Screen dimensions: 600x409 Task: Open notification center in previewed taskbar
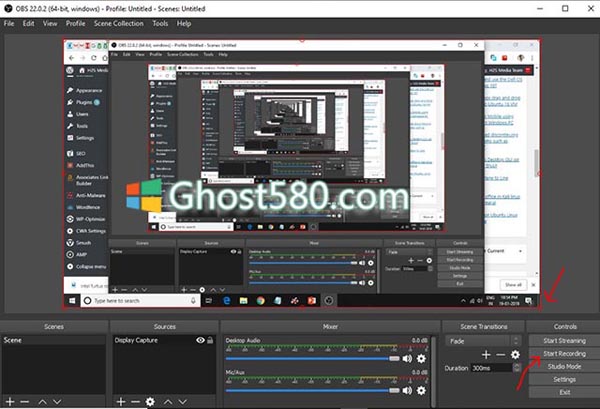coord(528,301)
